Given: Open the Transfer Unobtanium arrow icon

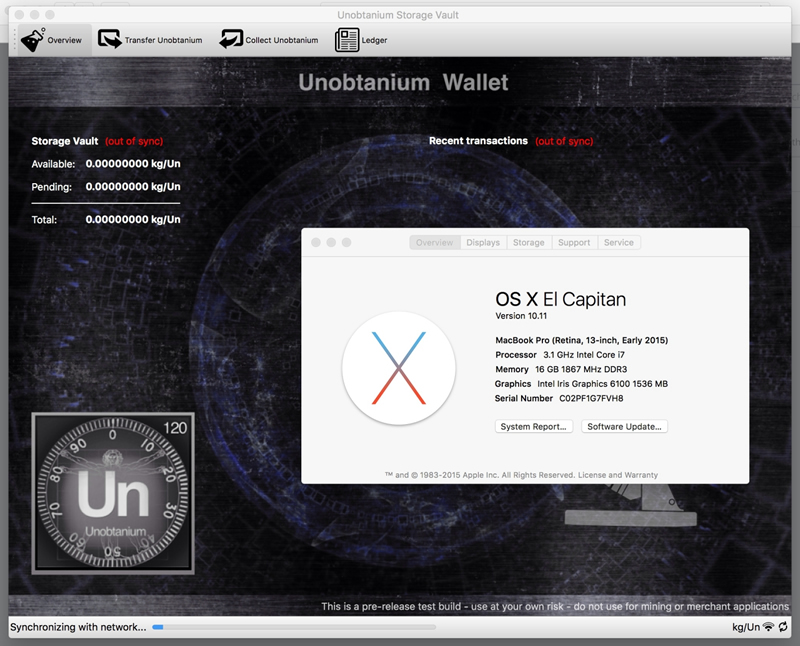Looking at the screenshot, I should (x=109, y=40).
